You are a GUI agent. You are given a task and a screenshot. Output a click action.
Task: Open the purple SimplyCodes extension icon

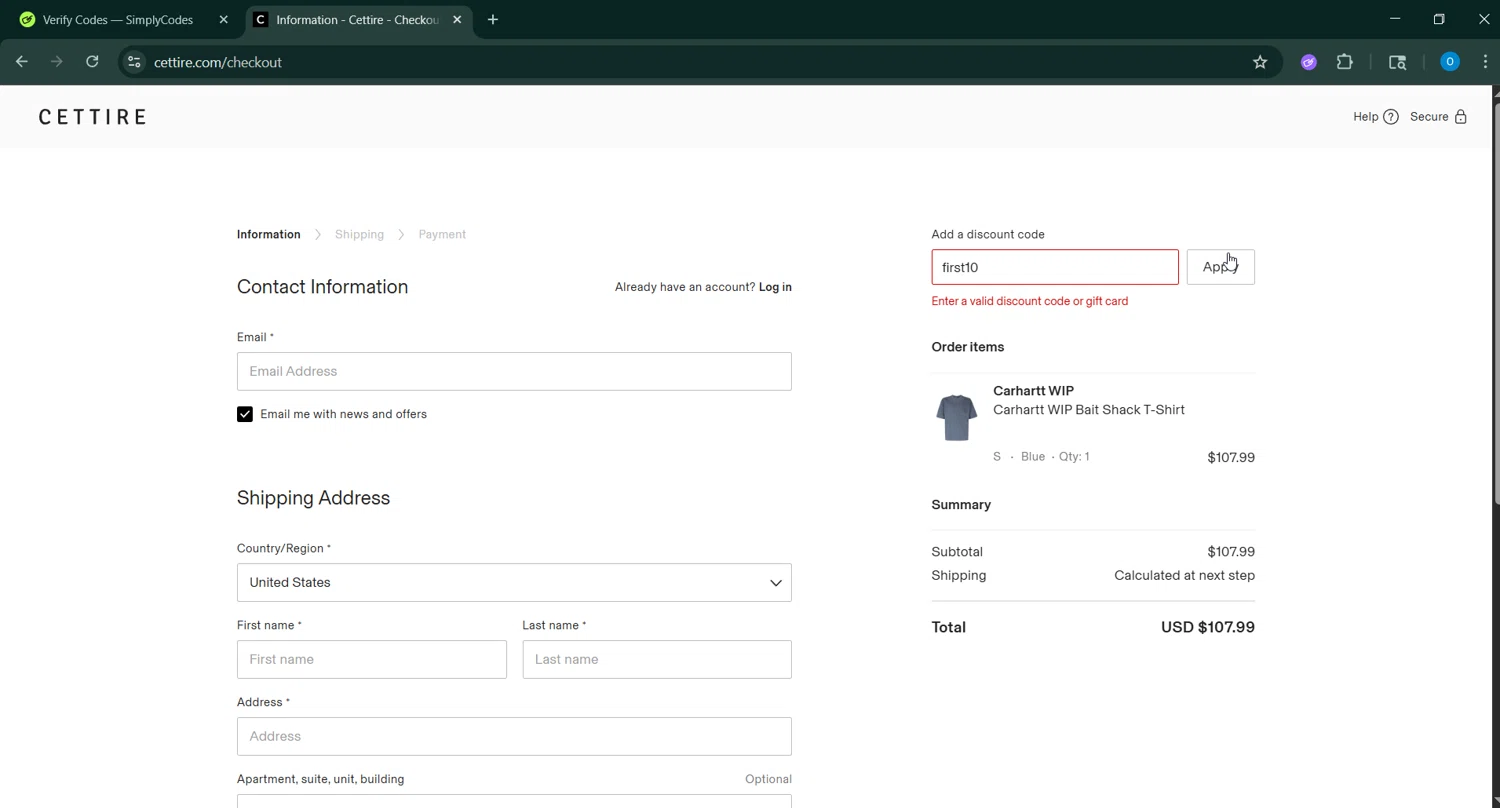pyautogui.click(x=1308, y=62)
